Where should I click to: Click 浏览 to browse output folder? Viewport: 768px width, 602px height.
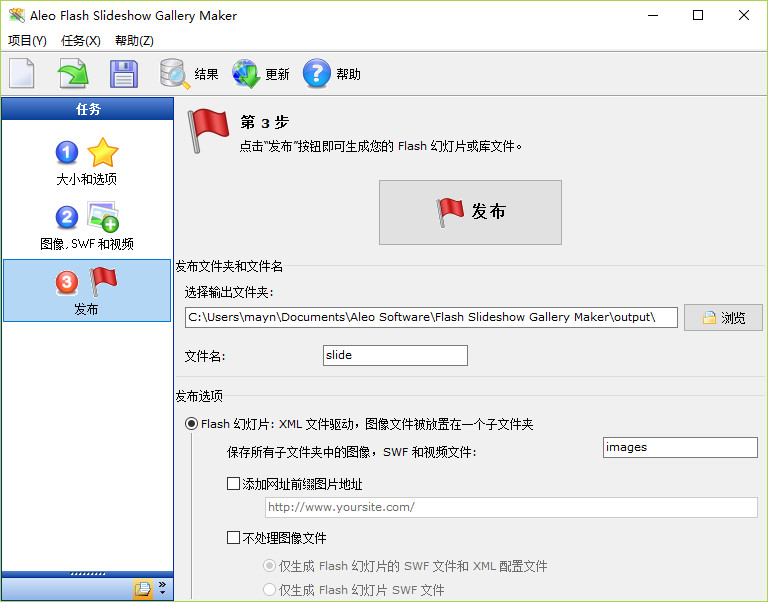click(723, 317)
